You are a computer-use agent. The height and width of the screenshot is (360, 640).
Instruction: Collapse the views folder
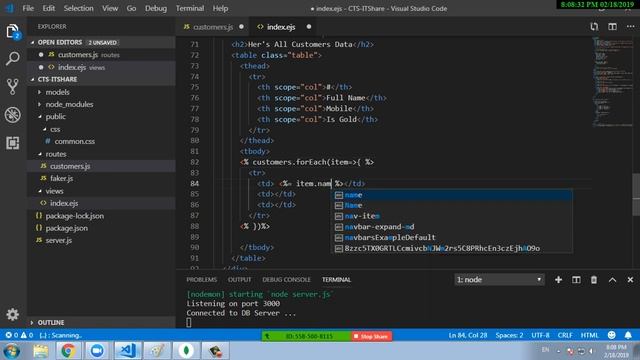pos(102,191)
